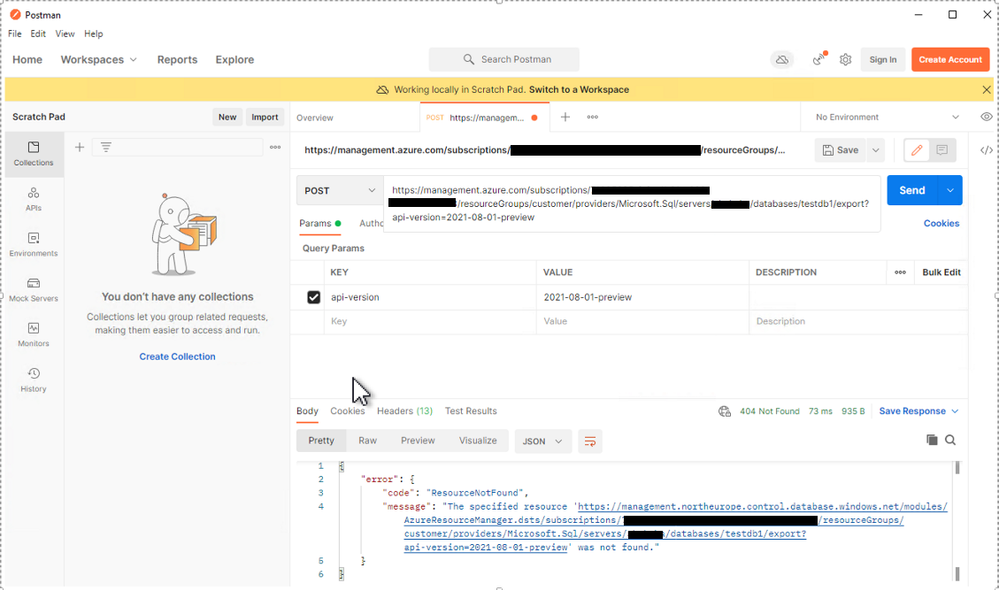Click the pencil edit mode icon

click(917, 150)
